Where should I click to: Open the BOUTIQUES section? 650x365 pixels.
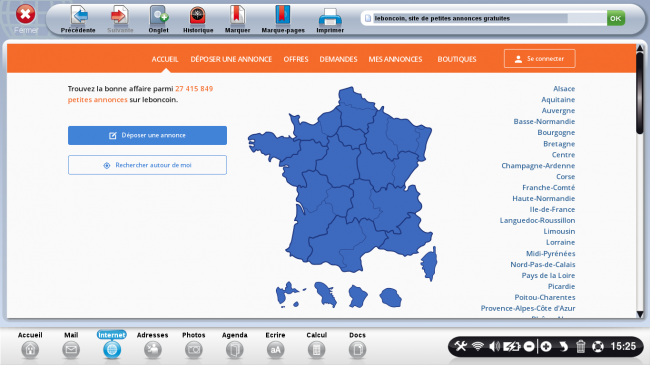pyautogui.click(x=457, y=59)
